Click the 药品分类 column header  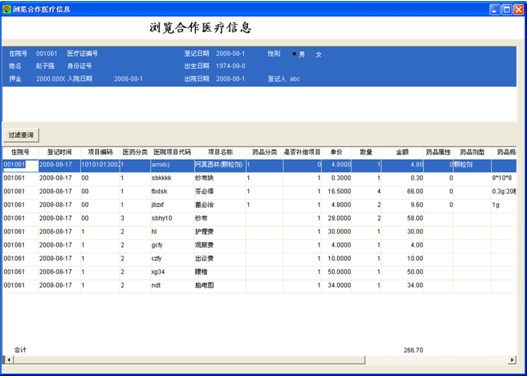(x=265, y=152)
